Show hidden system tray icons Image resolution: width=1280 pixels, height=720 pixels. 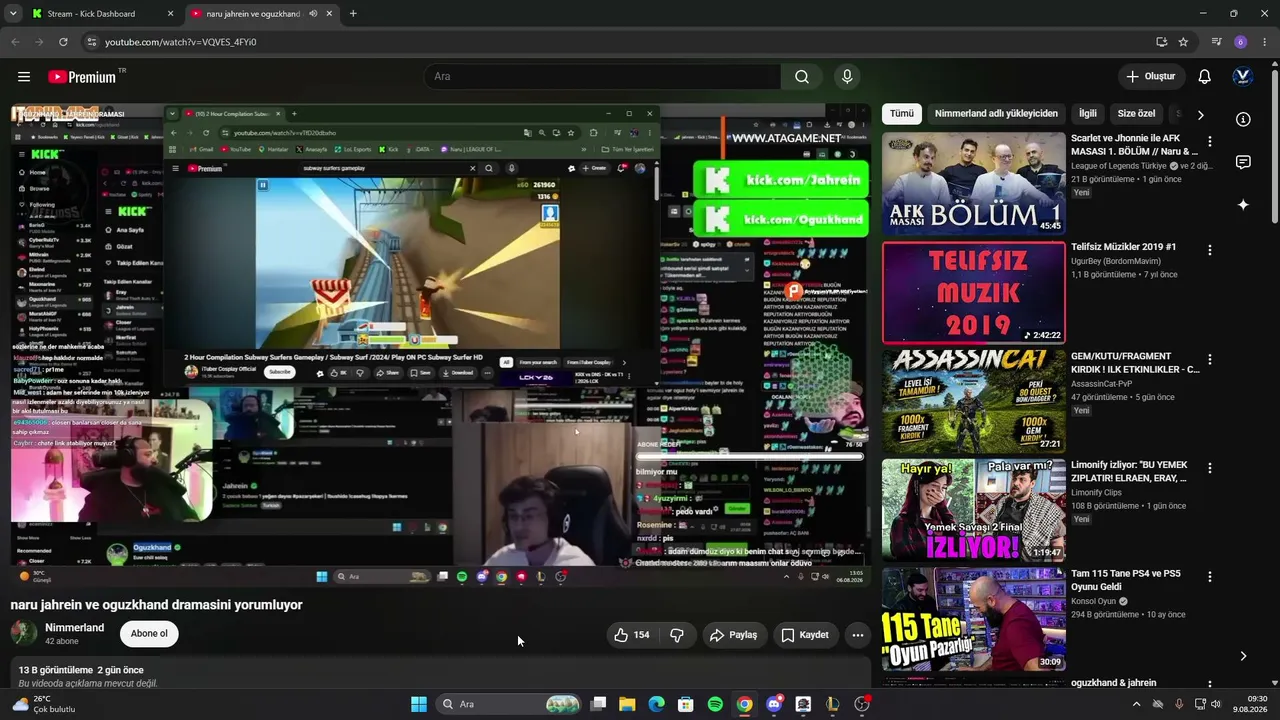pos(1136,704)
